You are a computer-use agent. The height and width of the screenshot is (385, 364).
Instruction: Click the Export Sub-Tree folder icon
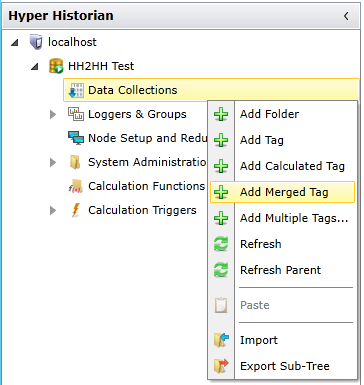221,366
